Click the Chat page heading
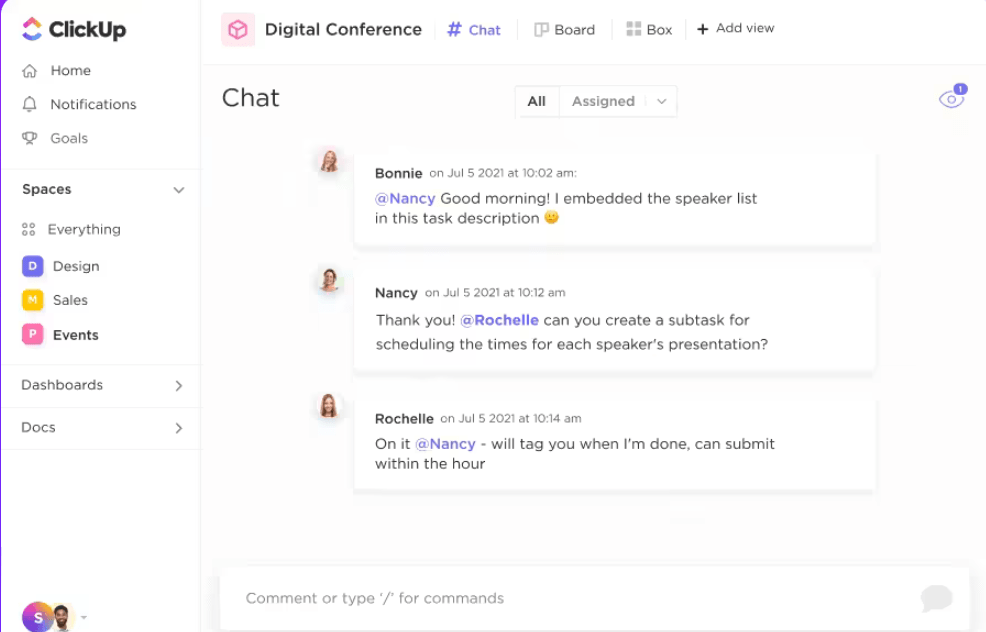This screenshot has width=986, height=632. [x=251, y=98]
